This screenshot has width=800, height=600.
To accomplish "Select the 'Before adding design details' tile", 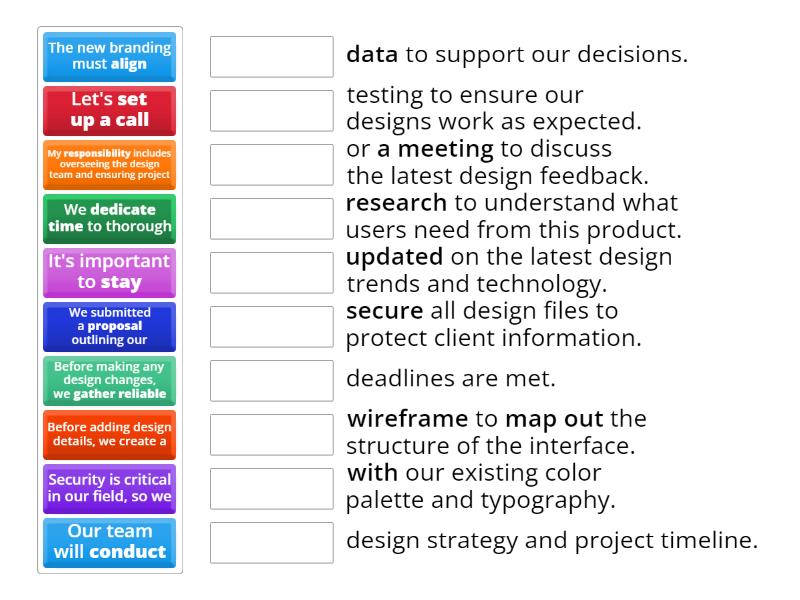I will pyautogui.click(x=110, y=434).
